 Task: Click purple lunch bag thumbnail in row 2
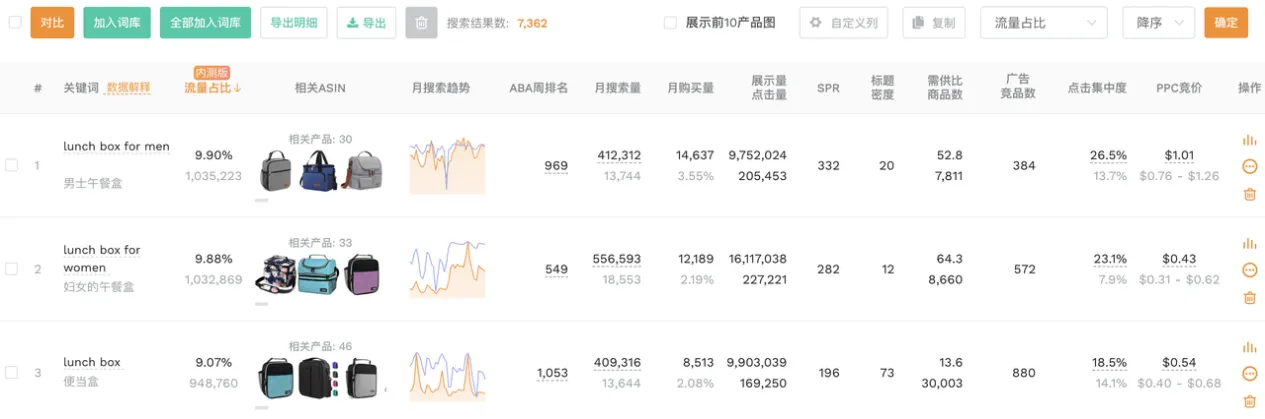(362, 275)
